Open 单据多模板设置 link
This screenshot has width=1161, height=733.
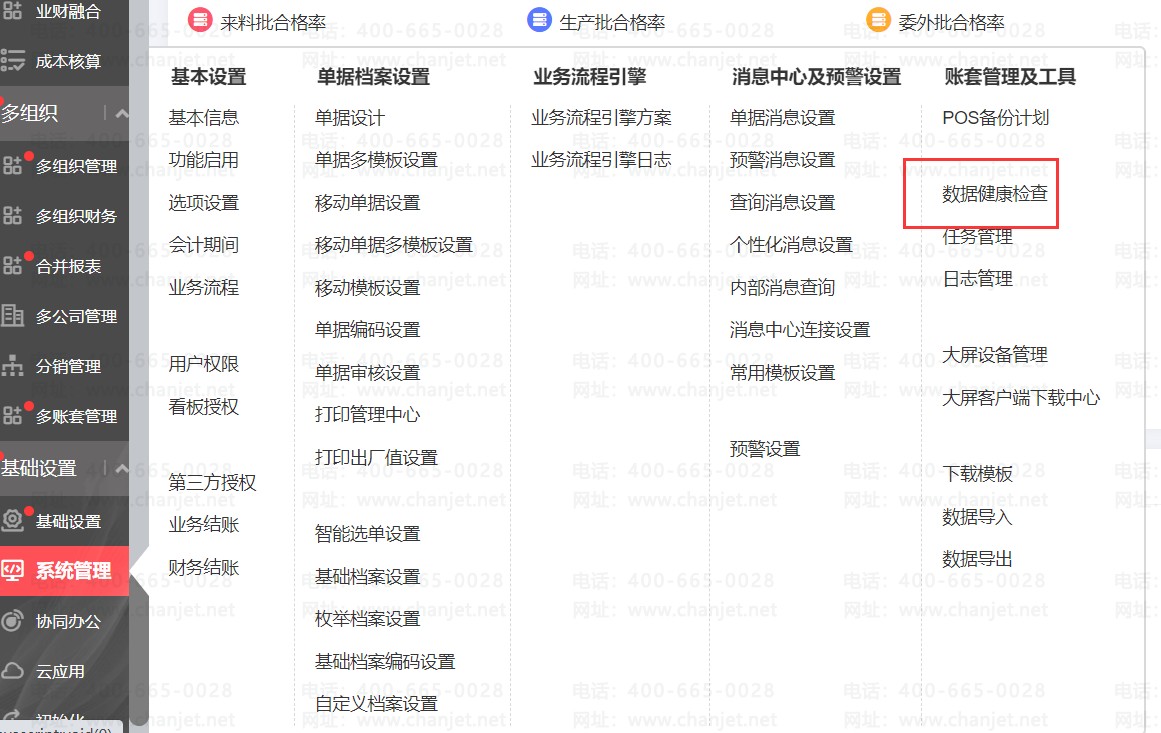pyautogui.click(x=376, y=160)
